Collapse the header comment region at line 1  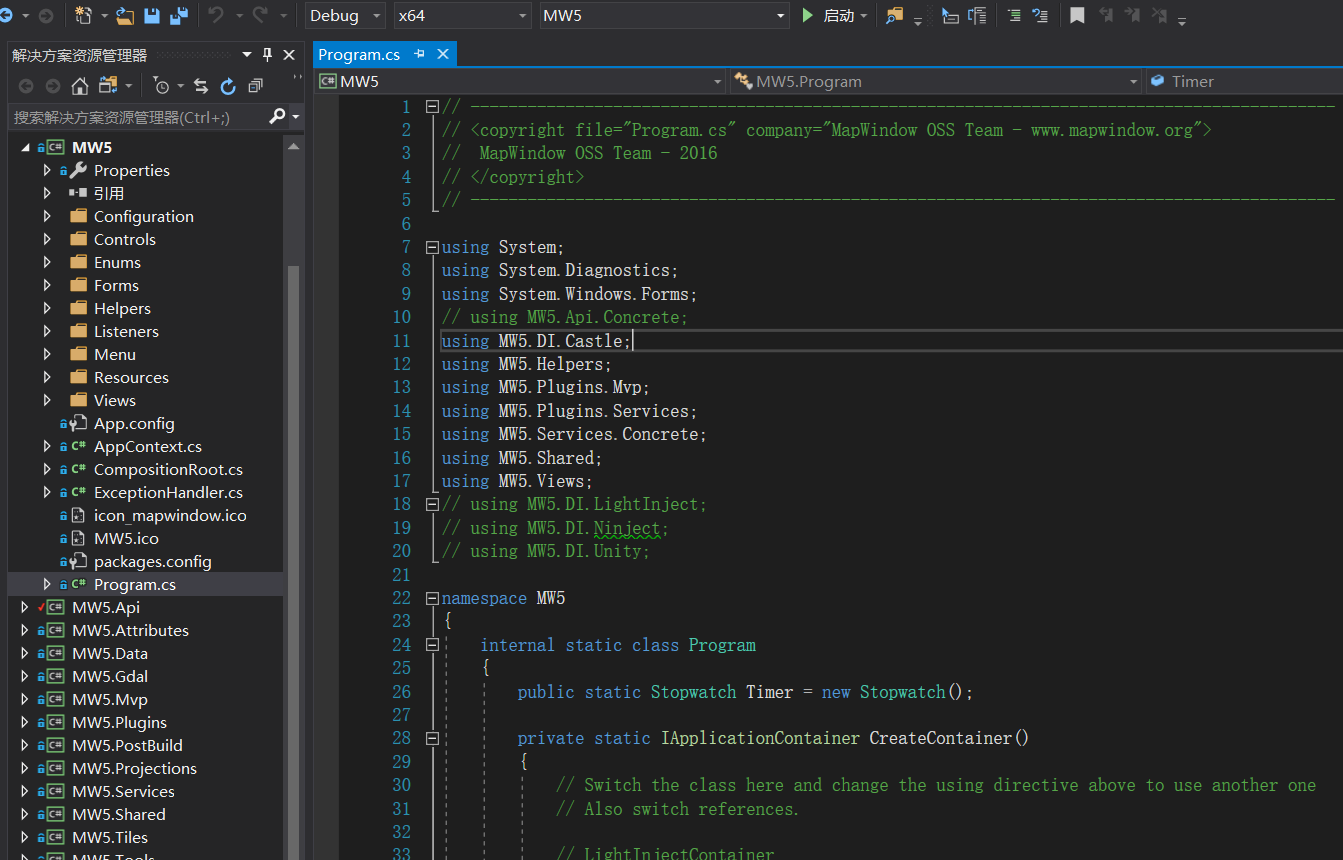432,106
